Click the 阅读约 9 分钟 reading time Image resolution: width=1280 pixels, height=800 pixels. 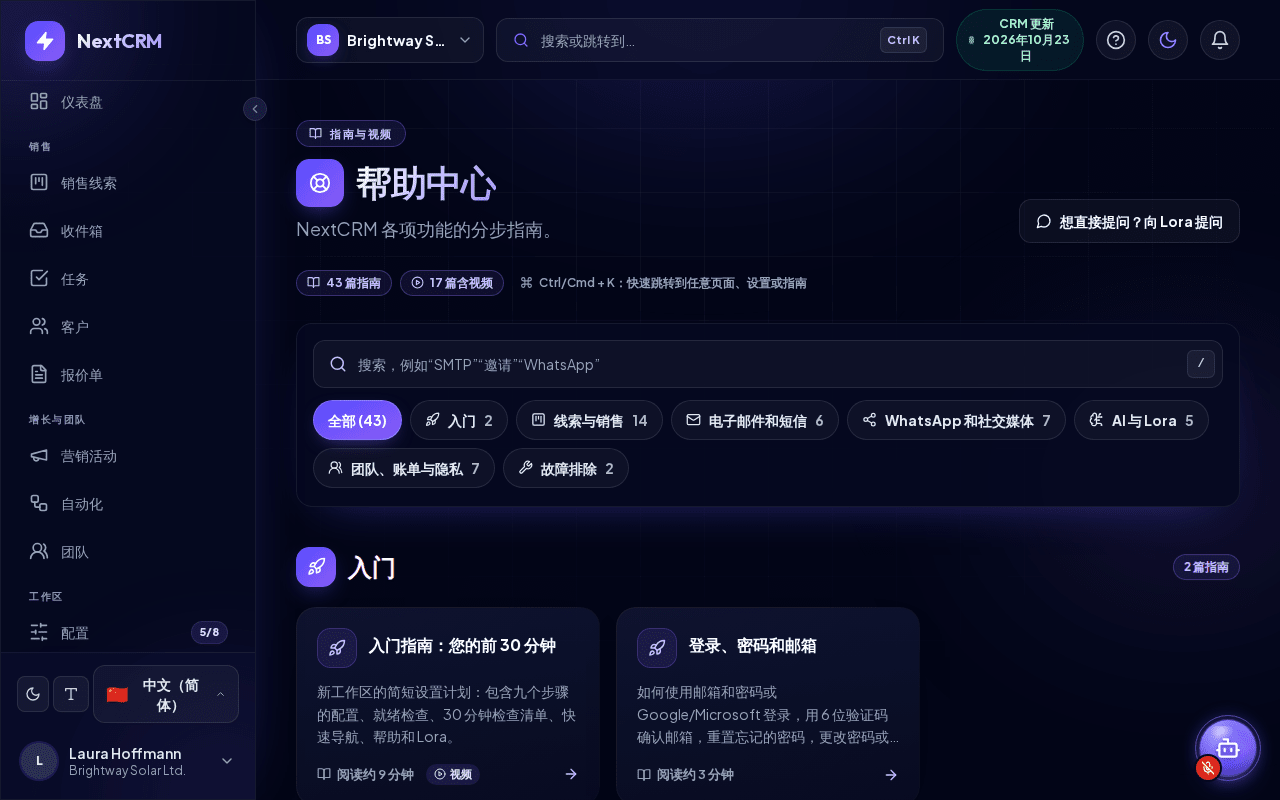[x=366, y=774]
